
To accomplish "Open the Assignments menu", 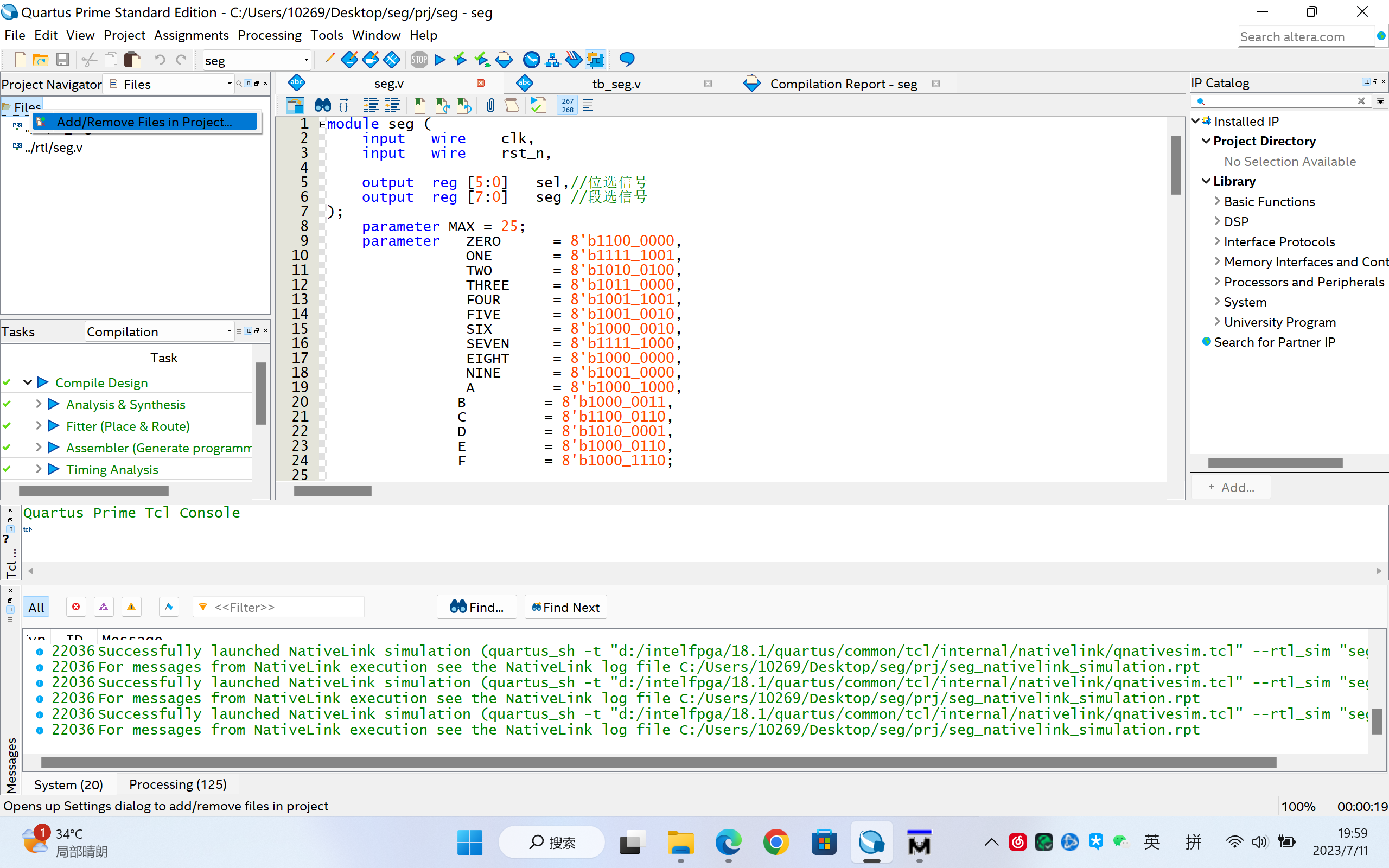I will [x=191, y=36].
